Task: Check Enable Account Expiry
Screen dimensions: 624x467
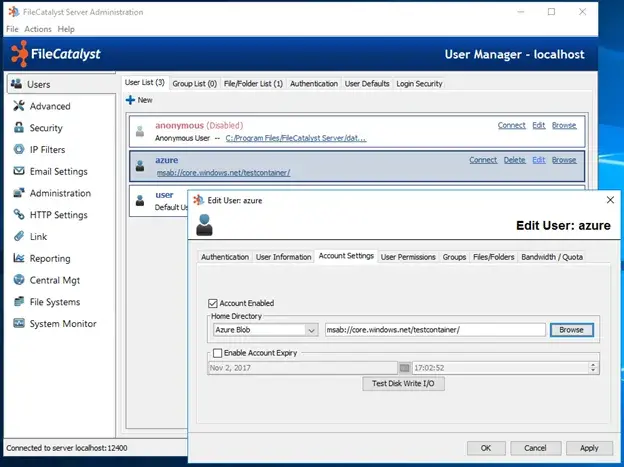Action: 217,353
